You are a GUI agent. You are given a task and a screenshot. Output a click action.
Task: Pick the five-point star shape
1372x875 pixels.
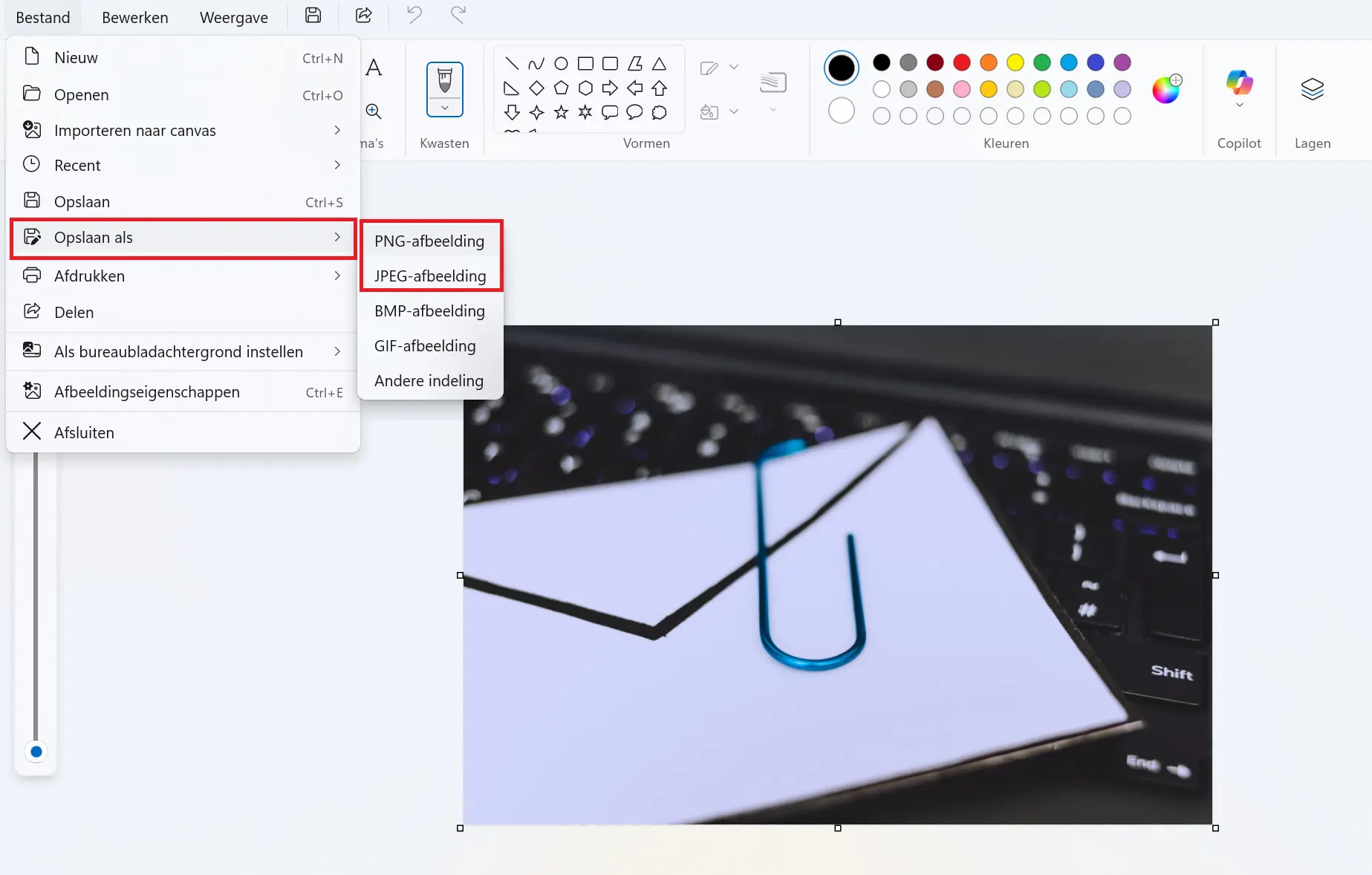[x=562, y=112]
